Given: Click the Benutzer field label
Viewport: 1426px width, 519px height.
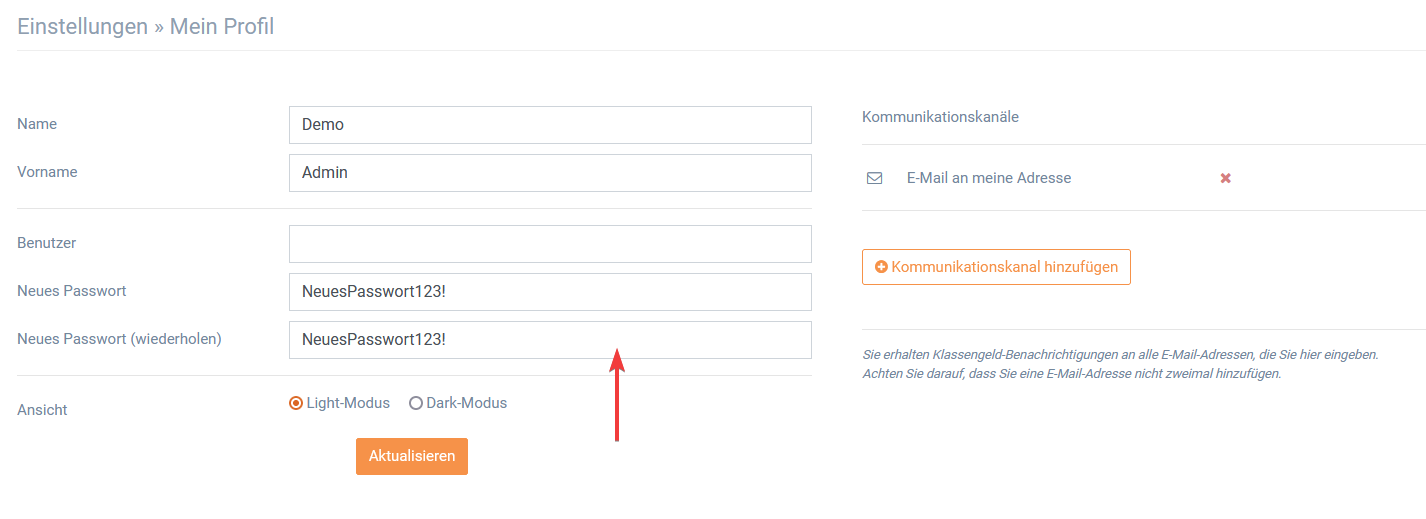Looking at the screenshot, I should pyautogui.click(x=47, y=243).
